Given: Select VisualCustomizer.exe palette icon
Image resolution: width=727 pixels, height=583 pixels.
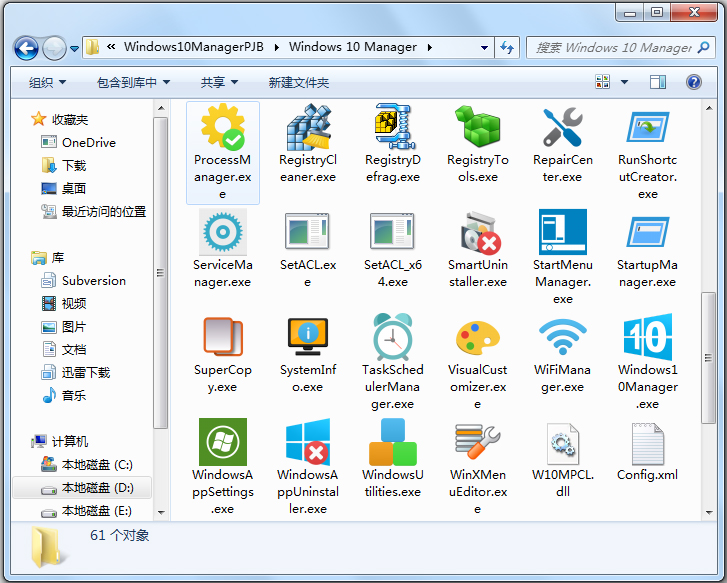Looking at the screenshot, I should click(x=478, y=338).
